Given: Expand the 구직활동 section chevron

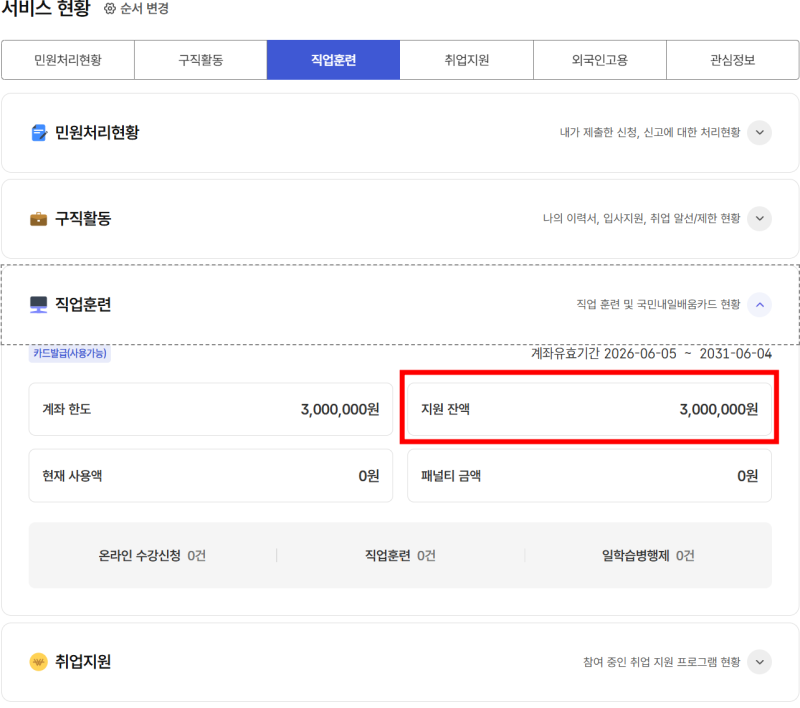Looking at the screenshot, I should [x=759, y=218].
